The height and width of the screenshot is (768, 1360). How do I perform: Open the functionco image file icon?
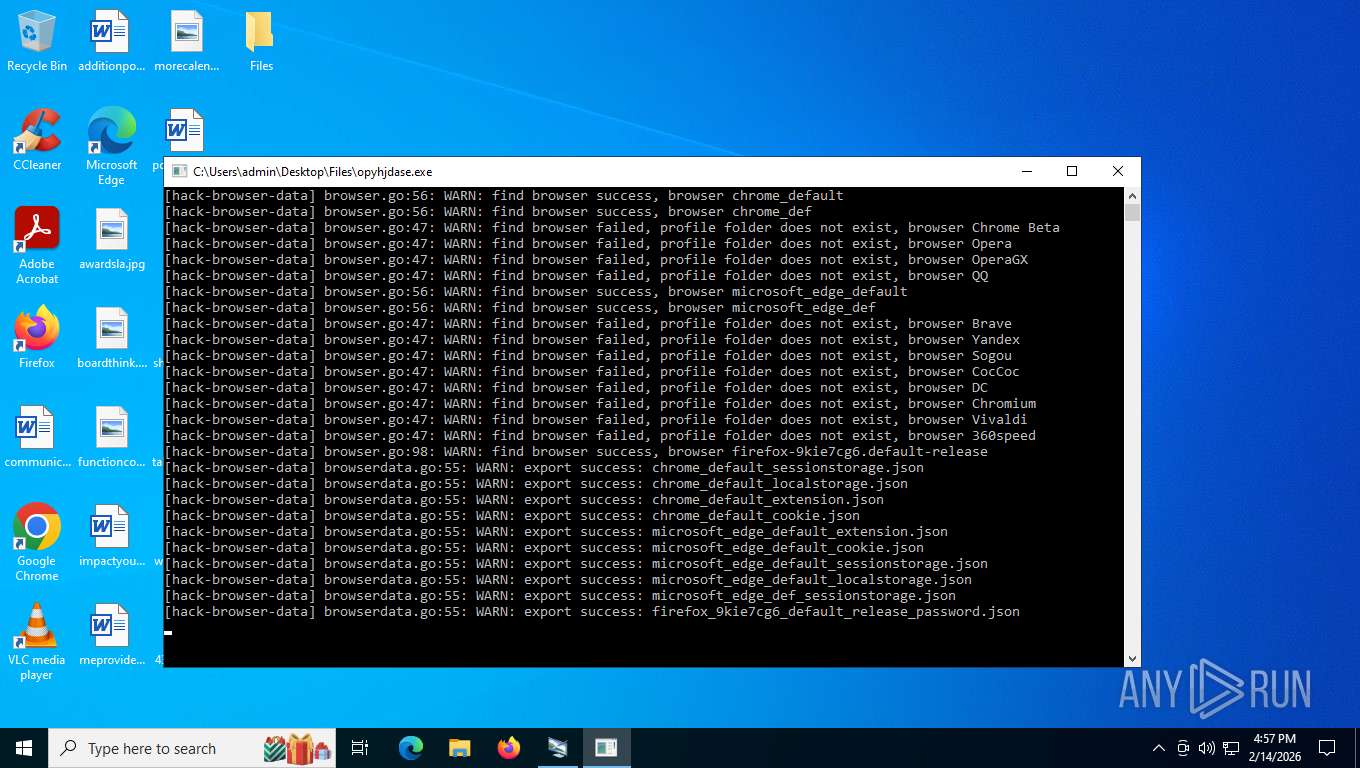point(111,437)
